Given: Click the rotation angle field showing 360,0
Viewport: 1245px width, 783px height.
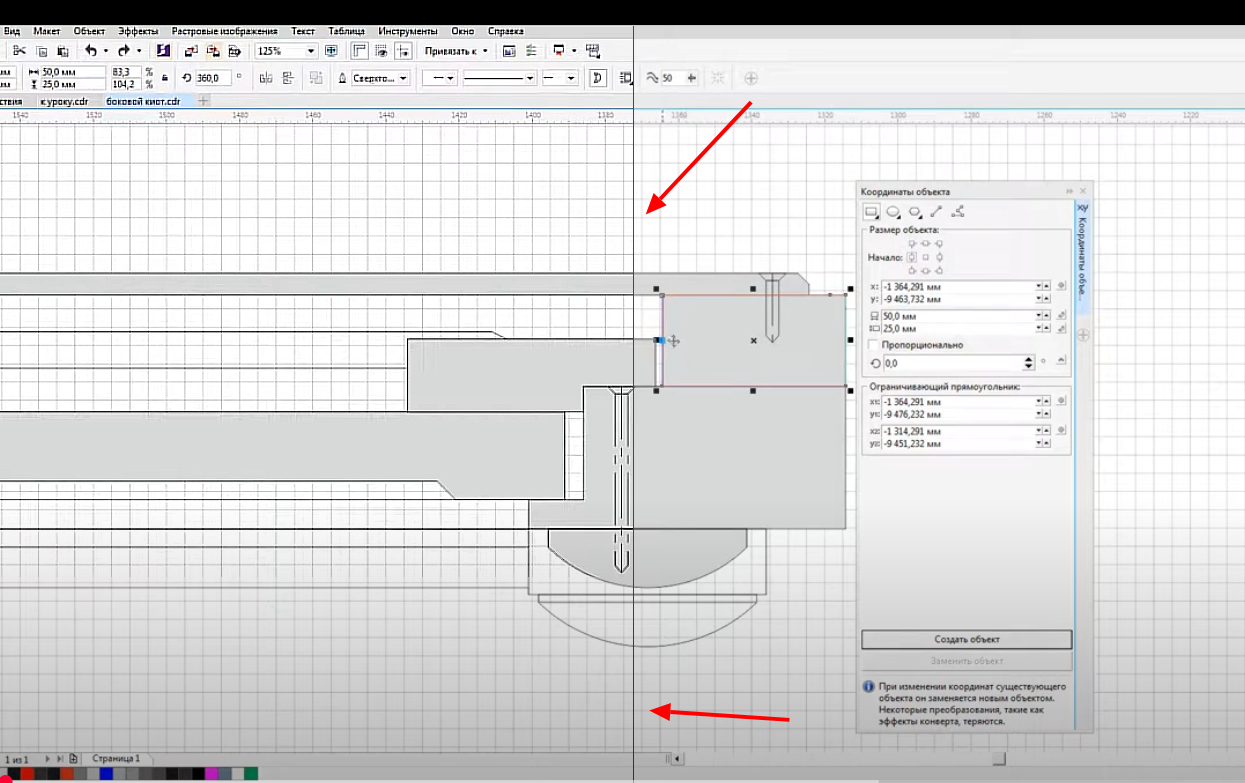Looking at the screenshot, I should click(213, 78).
